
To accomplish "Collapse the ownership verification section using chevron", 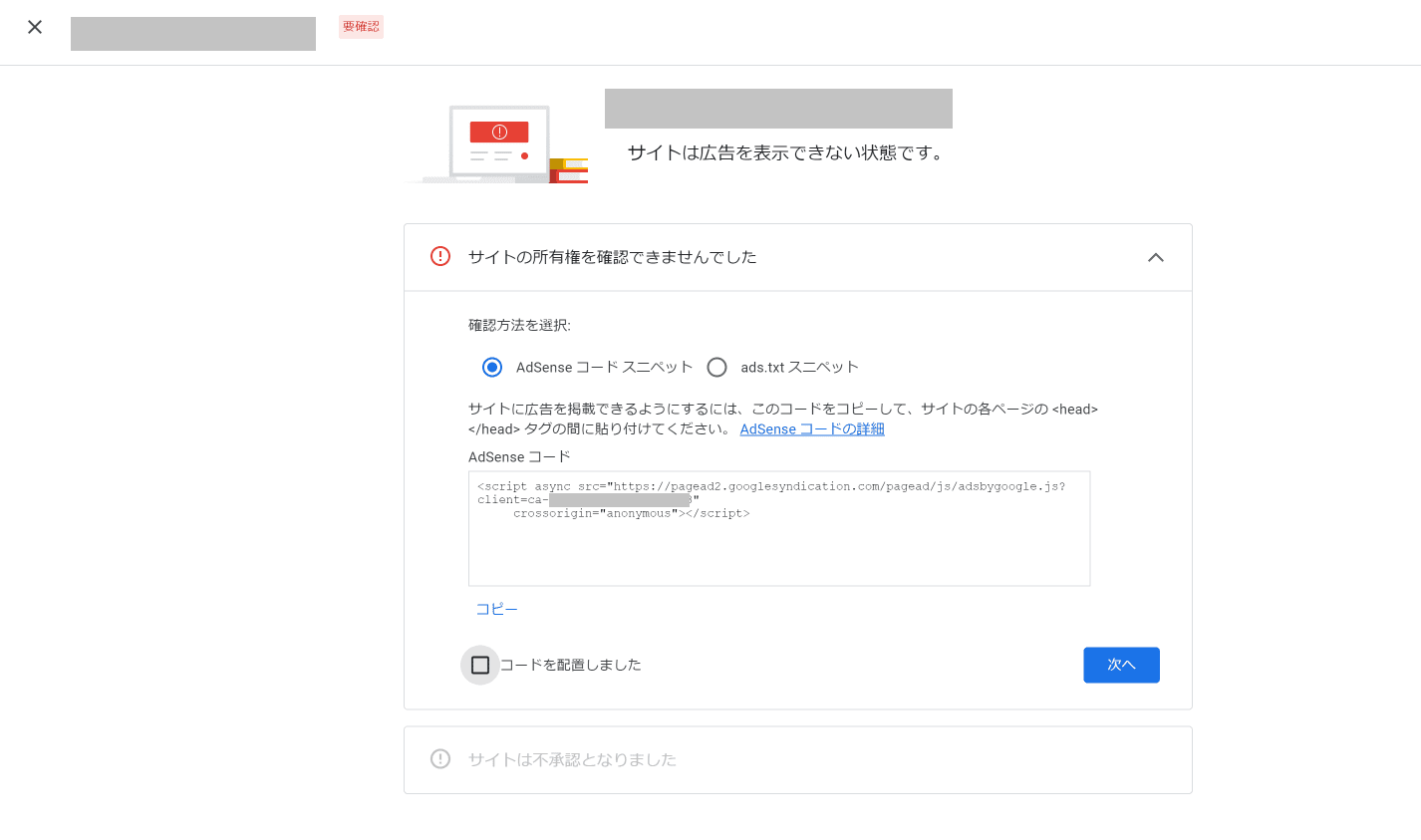I will click(1156, 257).
